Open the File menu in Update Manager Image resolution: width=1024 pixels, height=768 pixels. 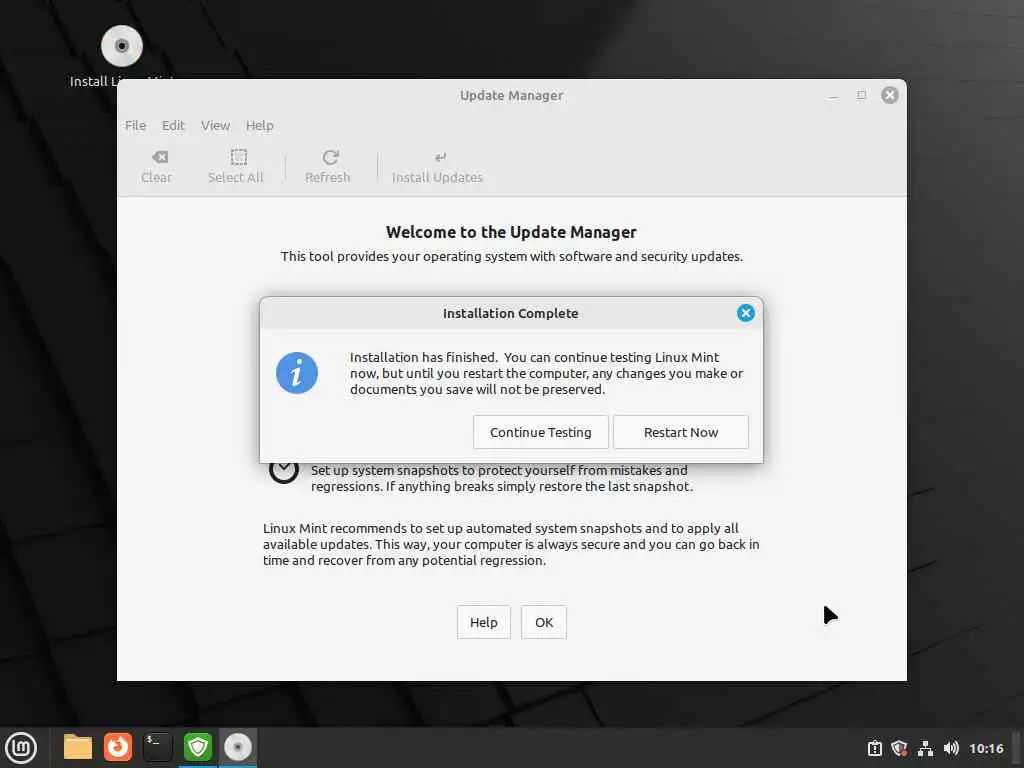(135, 125)
